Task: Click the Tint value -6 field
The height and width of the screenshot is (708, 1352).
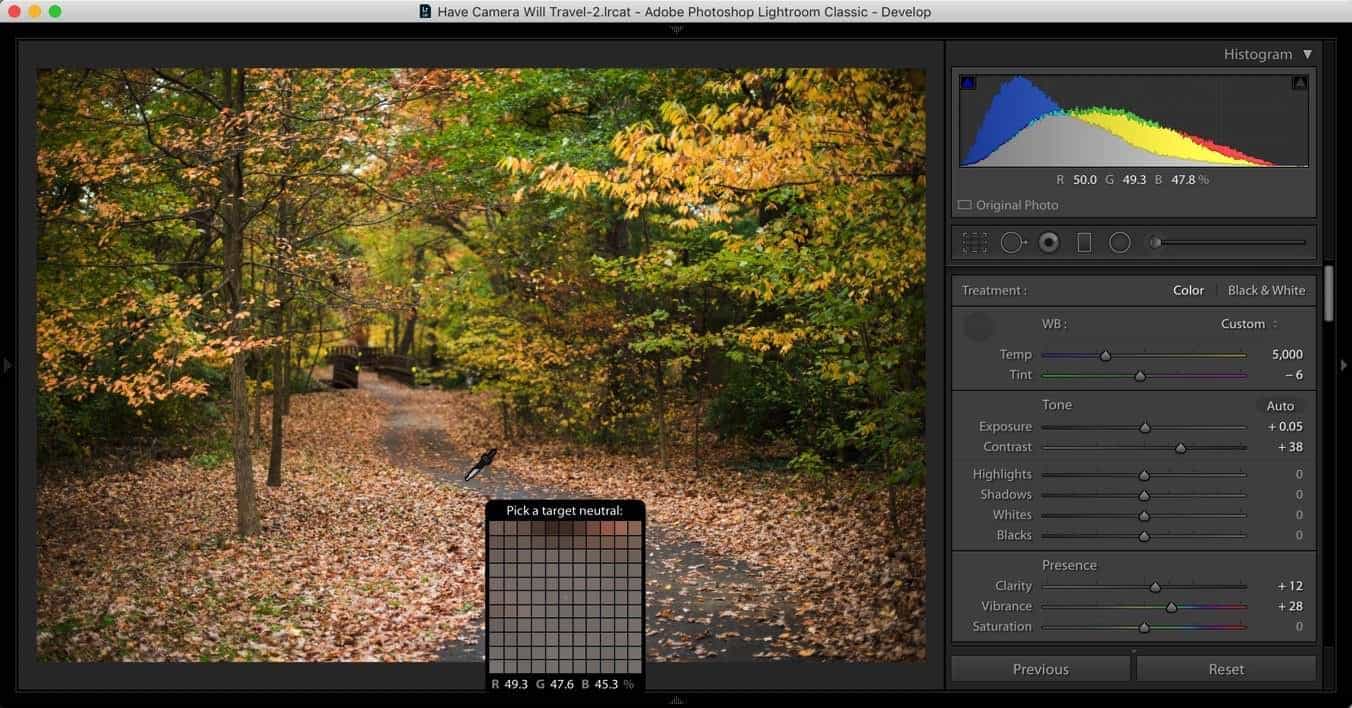Action: point(1292,375)
